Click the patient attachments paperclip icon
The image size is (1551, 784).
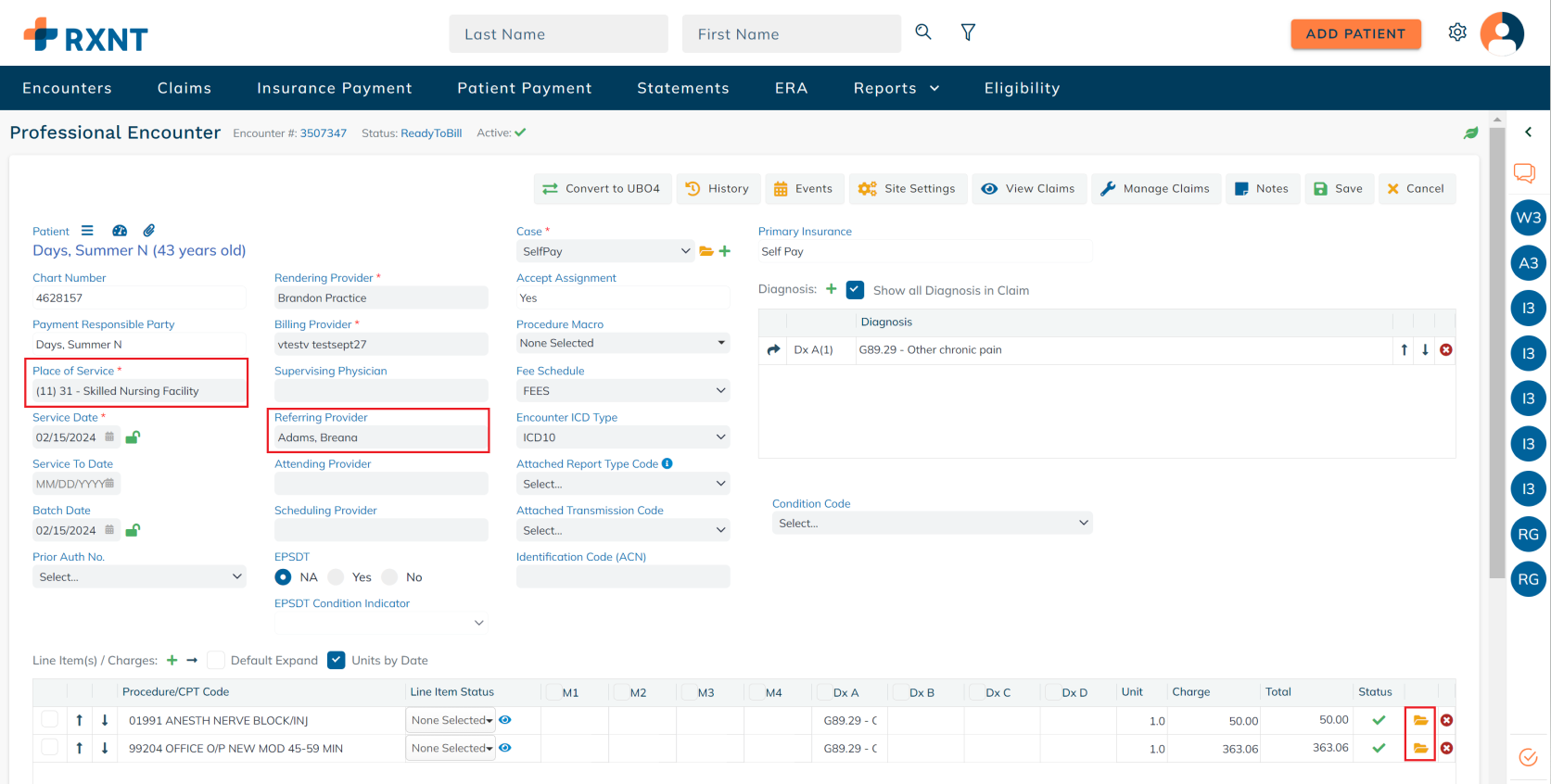(x=149, y=231)
